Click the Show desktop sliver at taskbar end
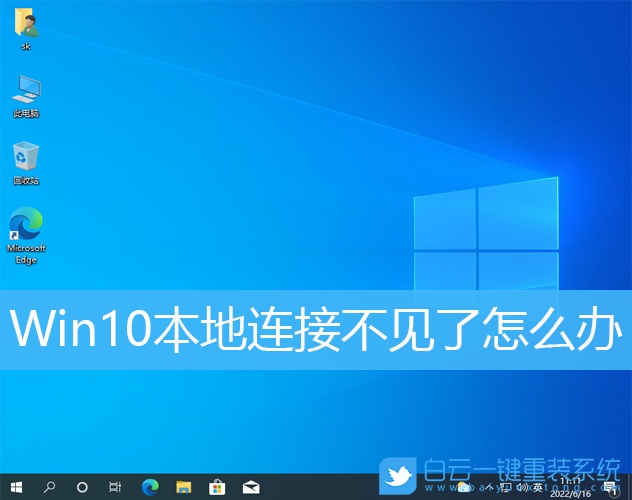This screenshot has height=500, width=632. [630, 487]
